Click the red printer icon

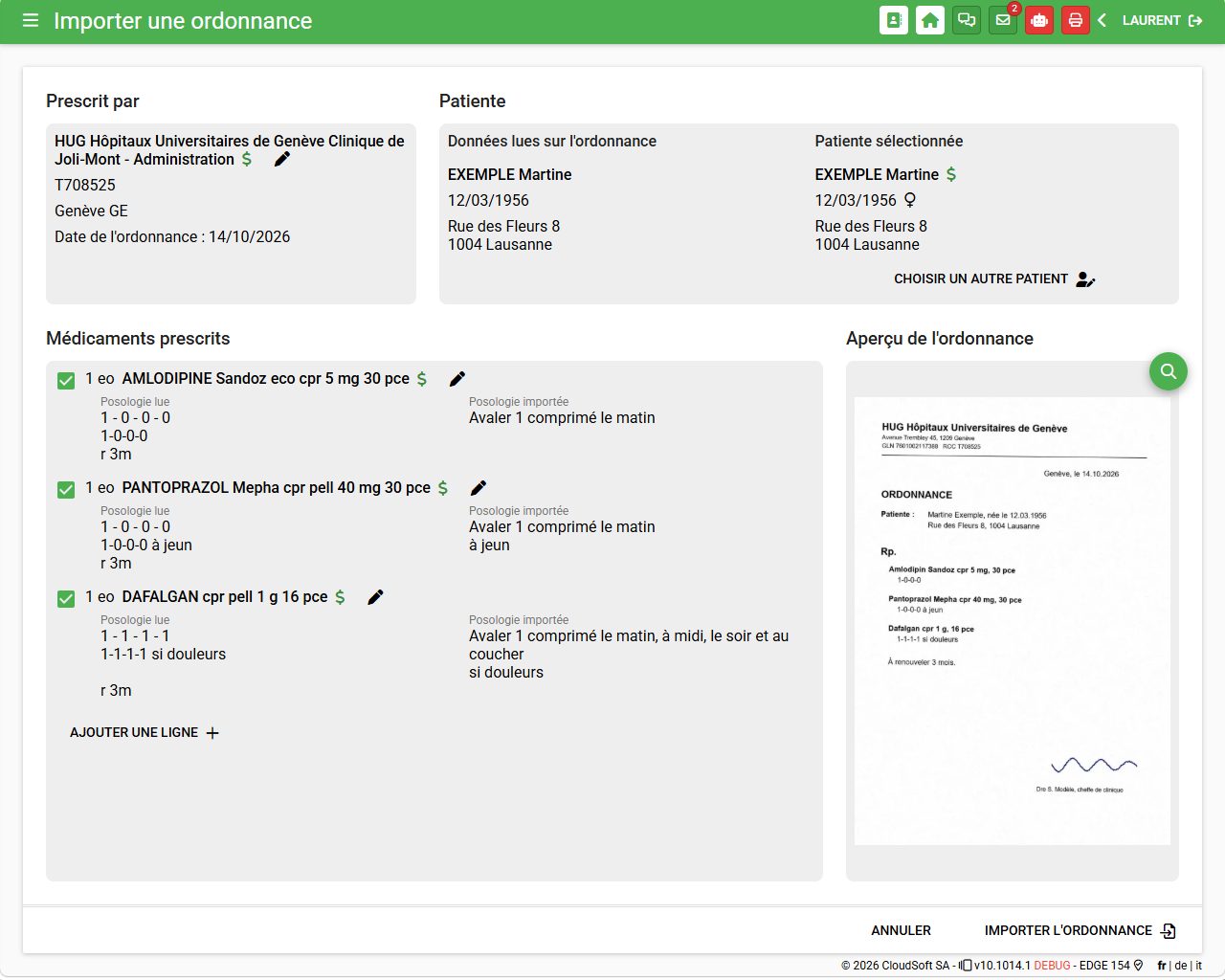[1076, 20]
